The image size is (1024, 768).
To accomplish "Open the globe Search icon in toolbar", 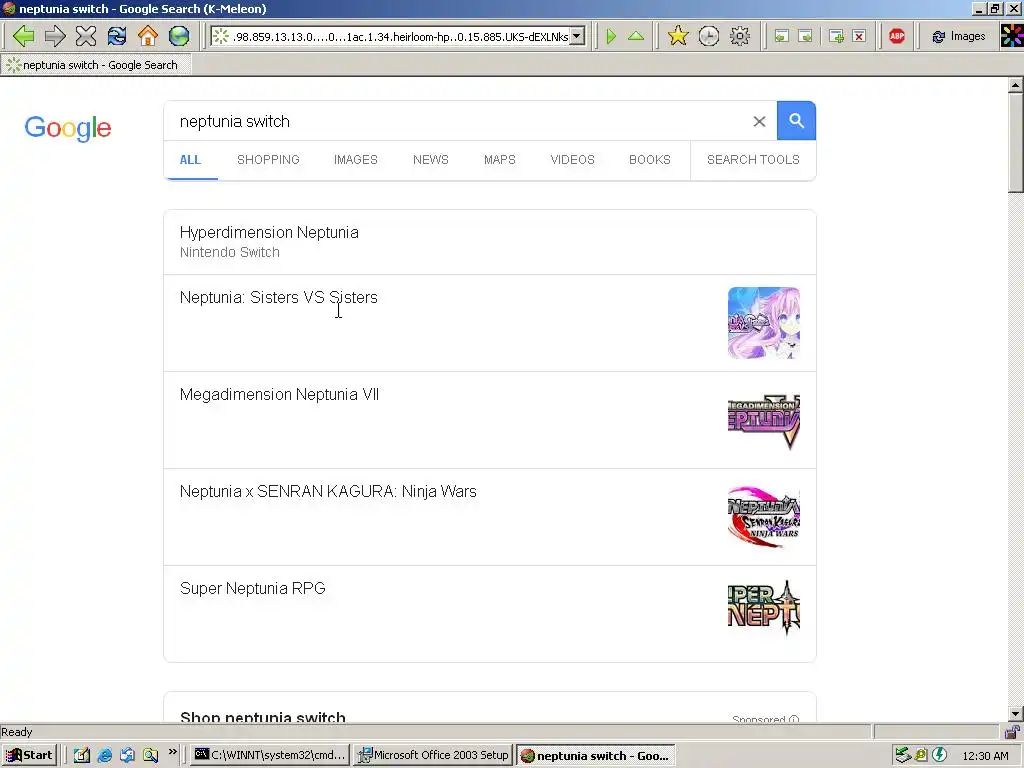I will 179,36.
